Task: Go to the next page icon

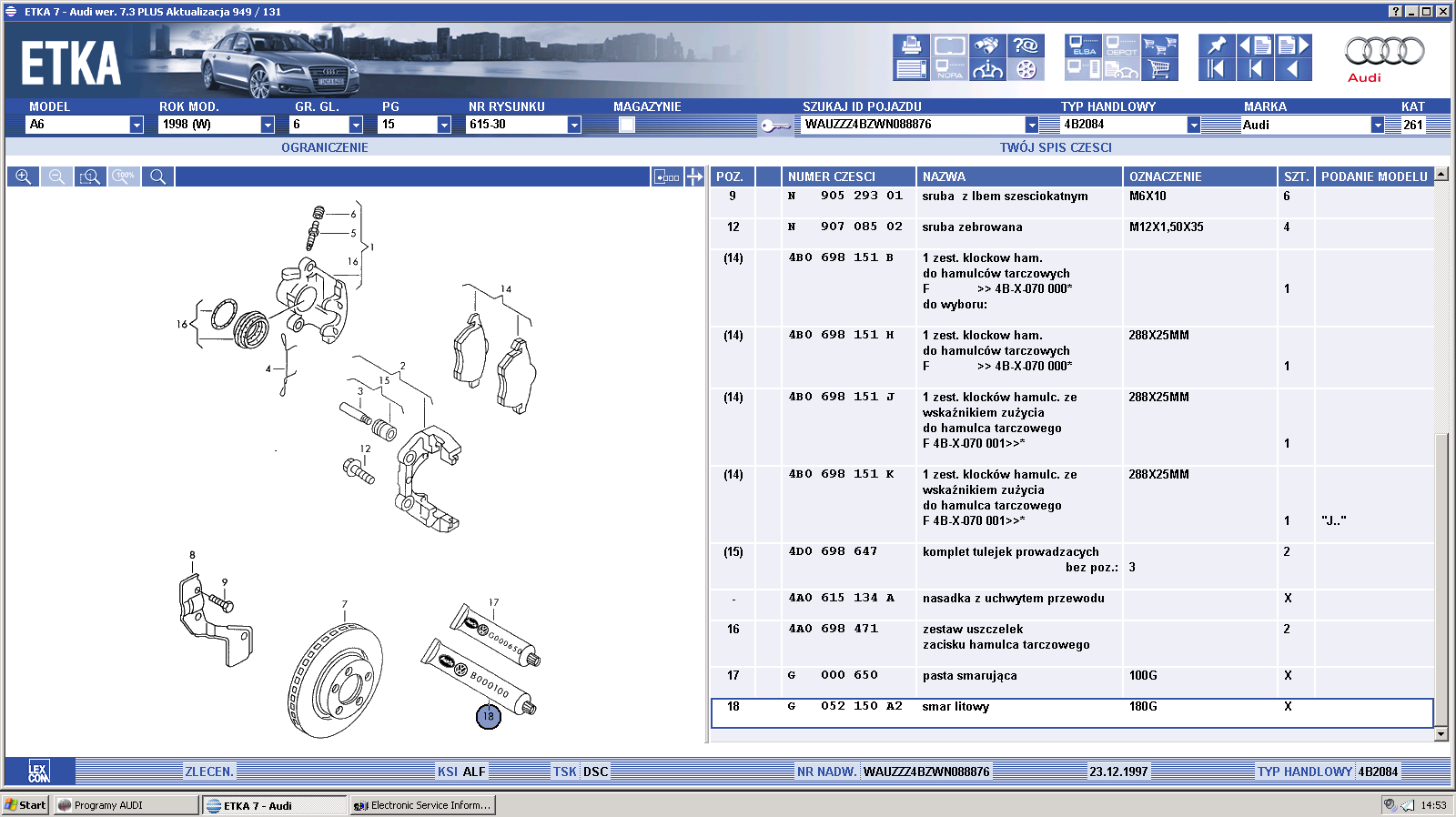Action: coord(1293,45)
